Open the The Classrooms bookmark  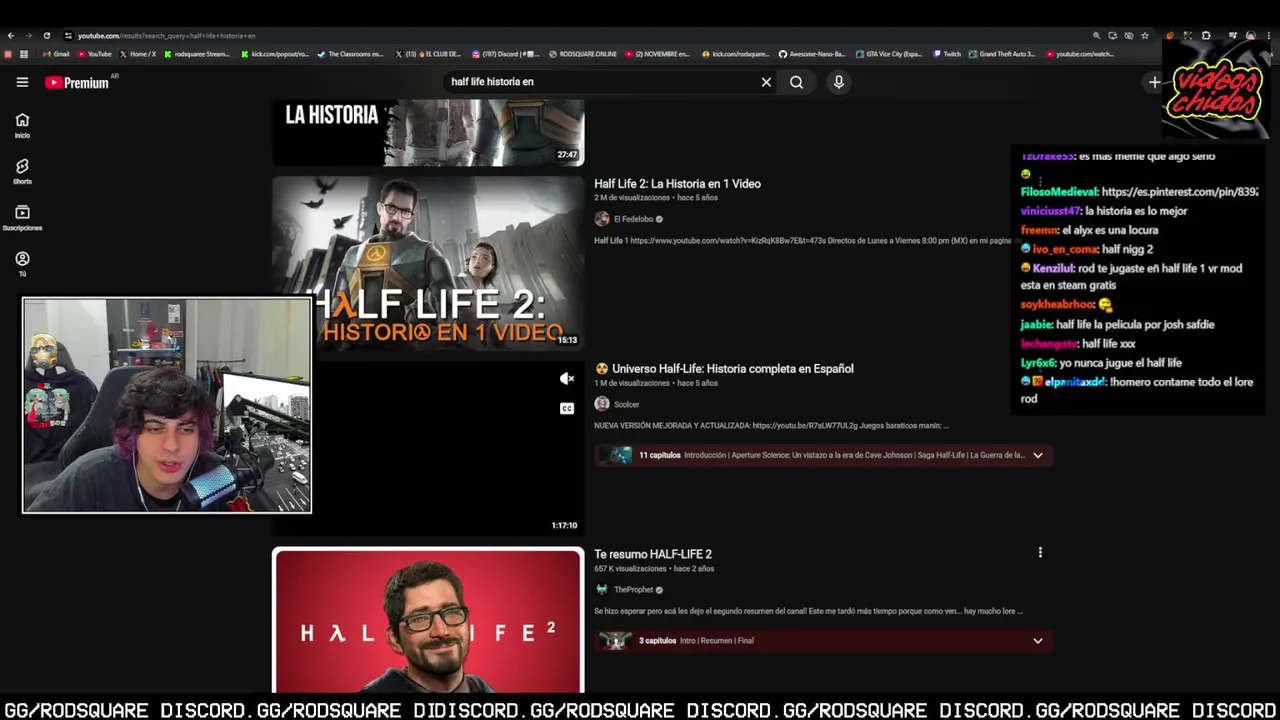coord(350,54)
